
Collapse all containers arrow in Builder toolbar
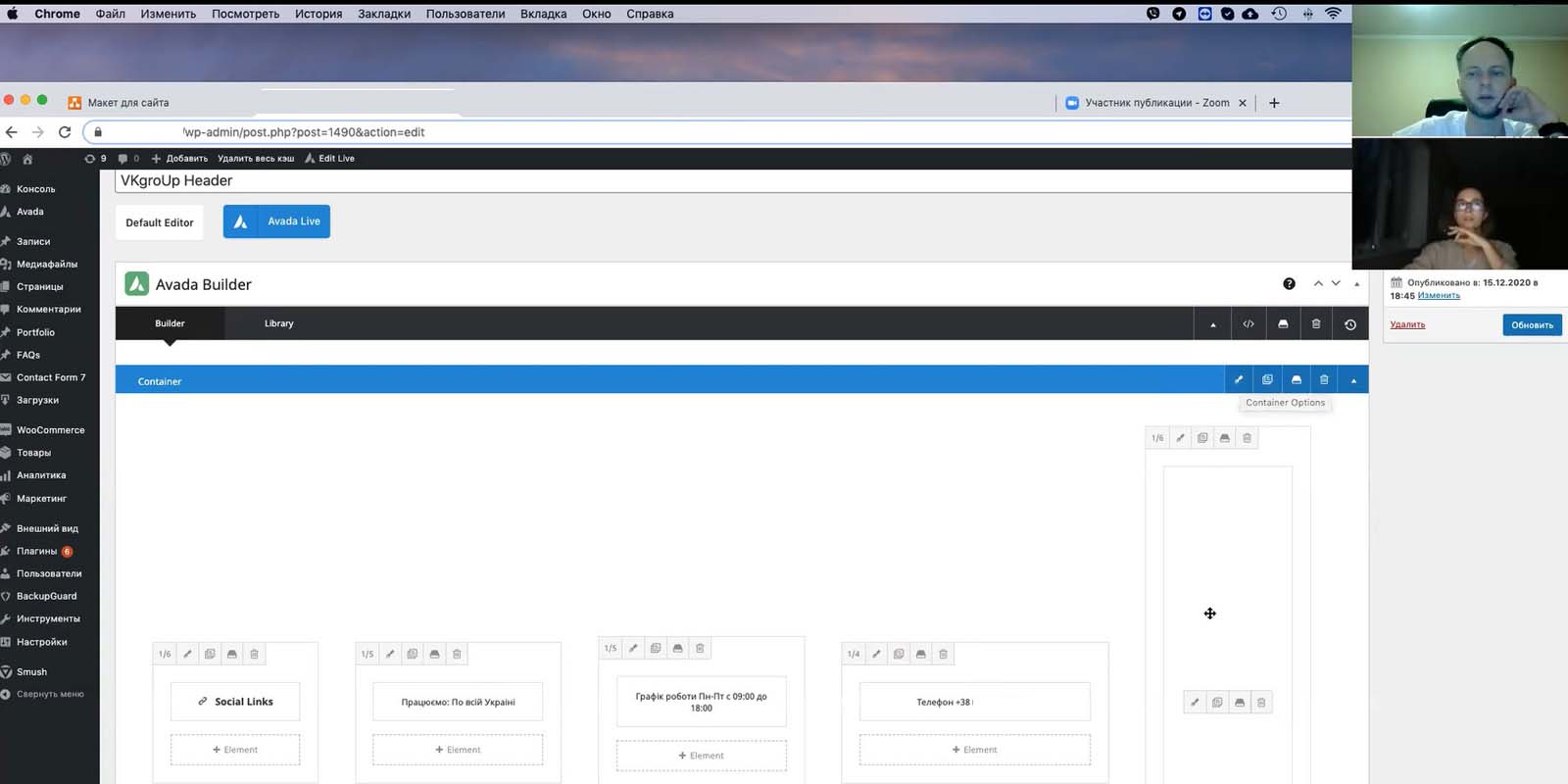1213,324
